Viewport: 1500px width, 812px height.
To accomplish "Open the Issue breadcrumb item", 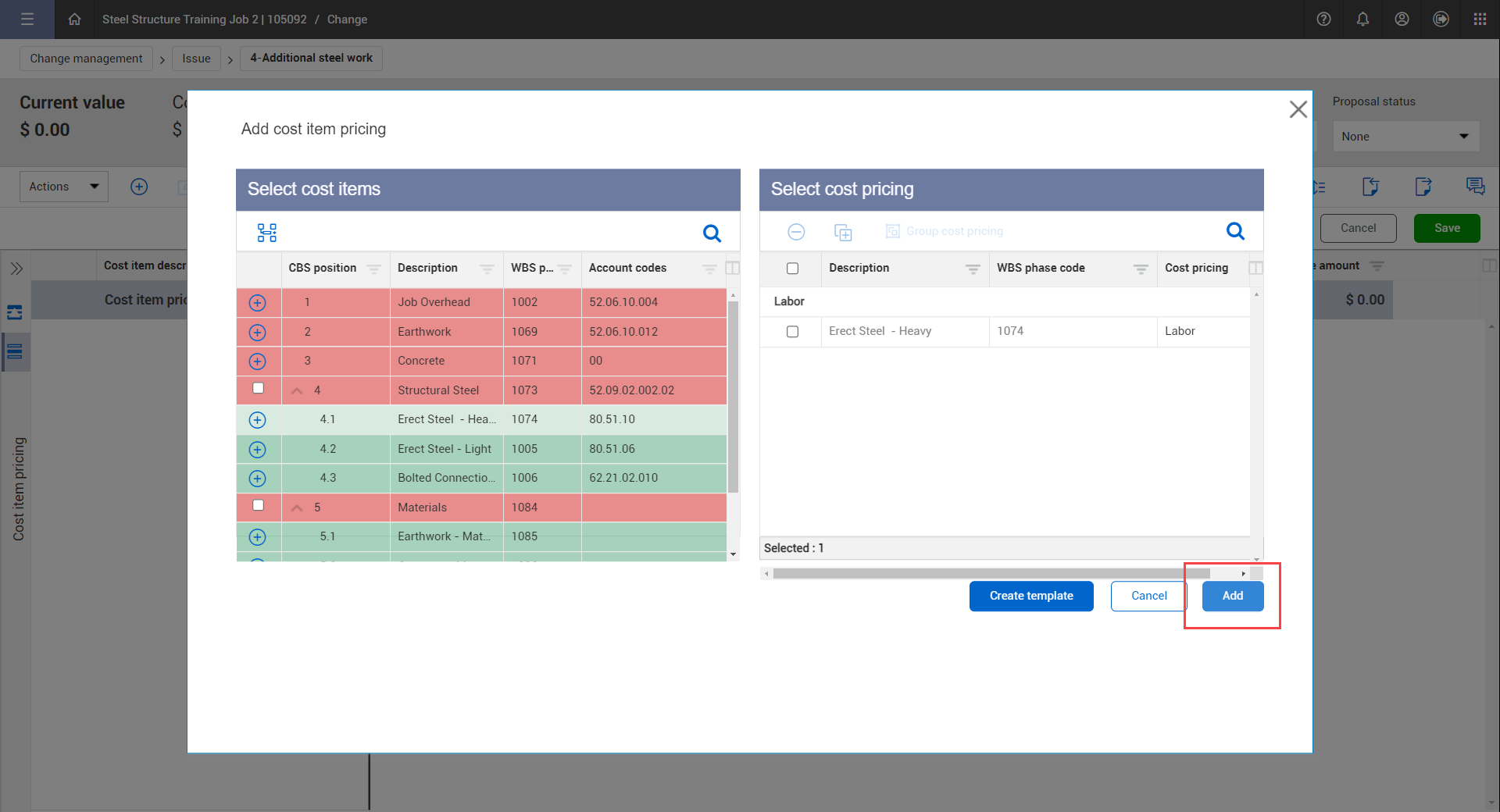I will pyautogui.click(x=196, y=59).
